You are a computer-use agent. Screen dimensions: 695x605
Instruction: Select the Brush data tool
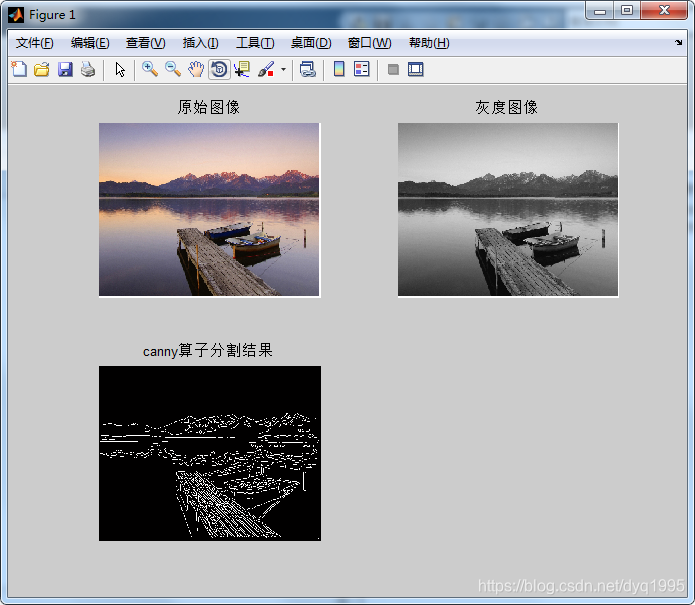click(x=266, y=70)
